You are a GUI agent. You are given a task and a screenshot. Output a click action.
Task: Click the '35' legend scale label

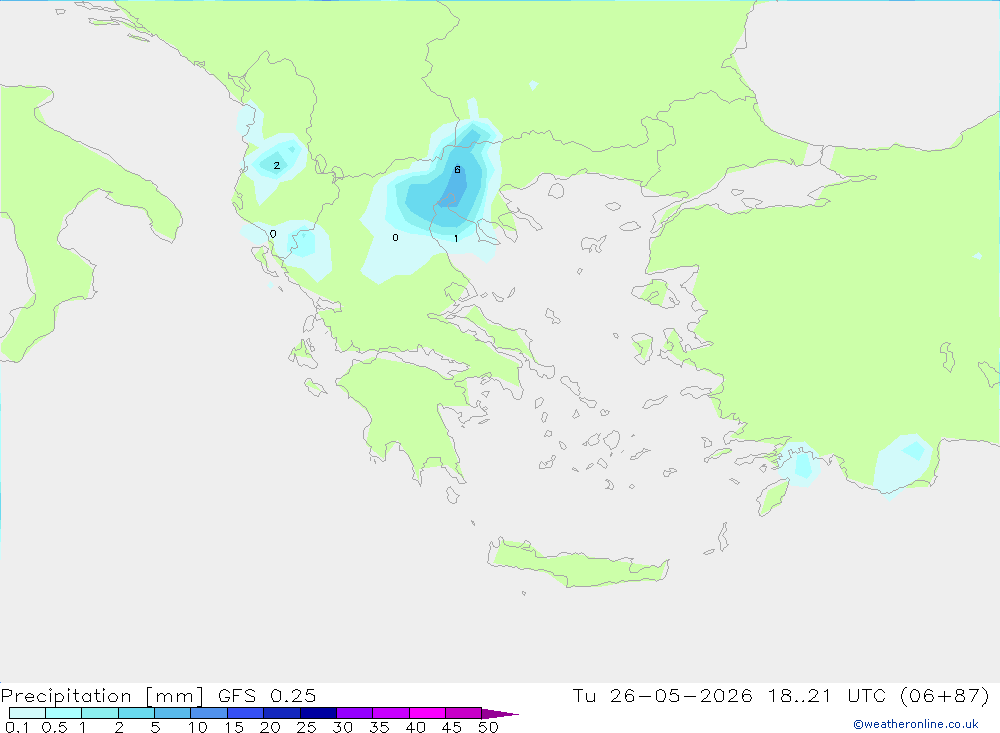(x=379, y=727)
